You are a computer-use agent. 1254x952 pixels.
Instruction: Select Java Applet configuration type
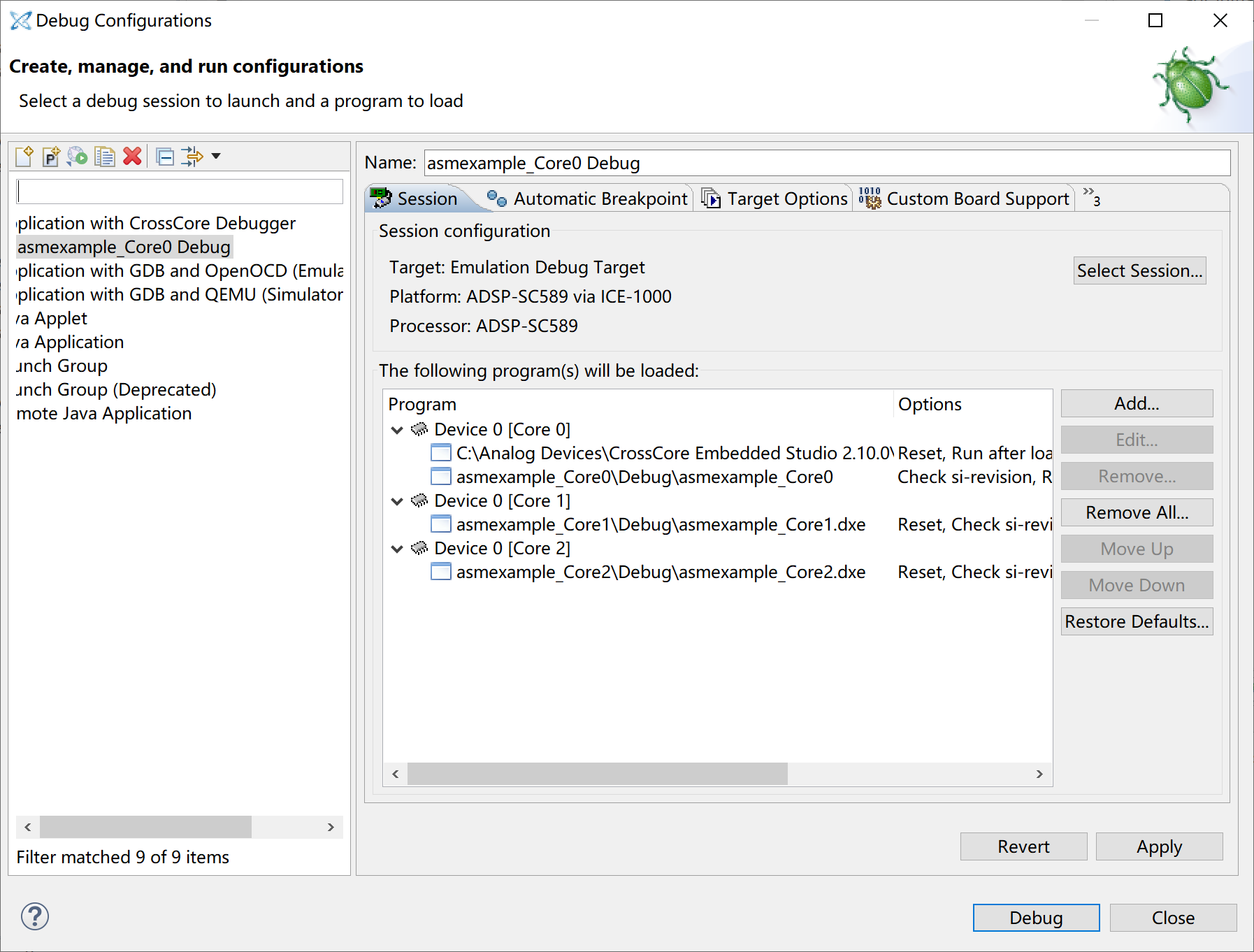52,318
